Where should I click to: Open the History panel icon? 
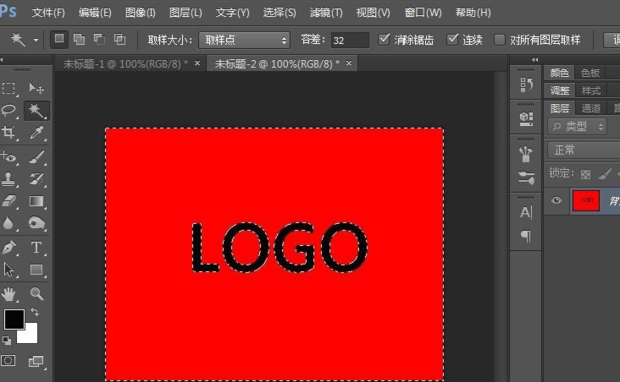click(x=526, y=85)
